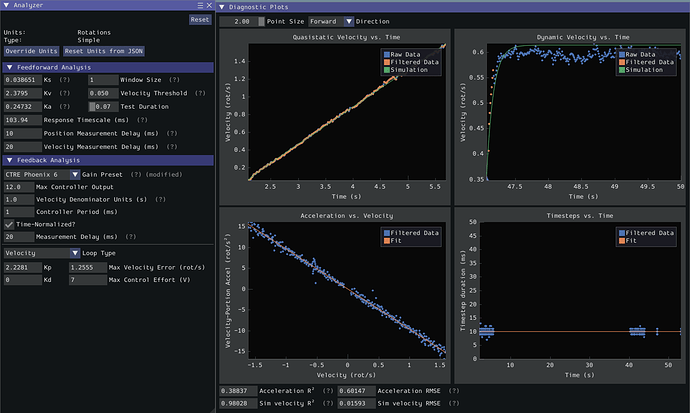Show help marker for Velocity Measurement Delay
The height and width of the screenshot is (413, 690).
pyautogui.click(x=172, y=147)
